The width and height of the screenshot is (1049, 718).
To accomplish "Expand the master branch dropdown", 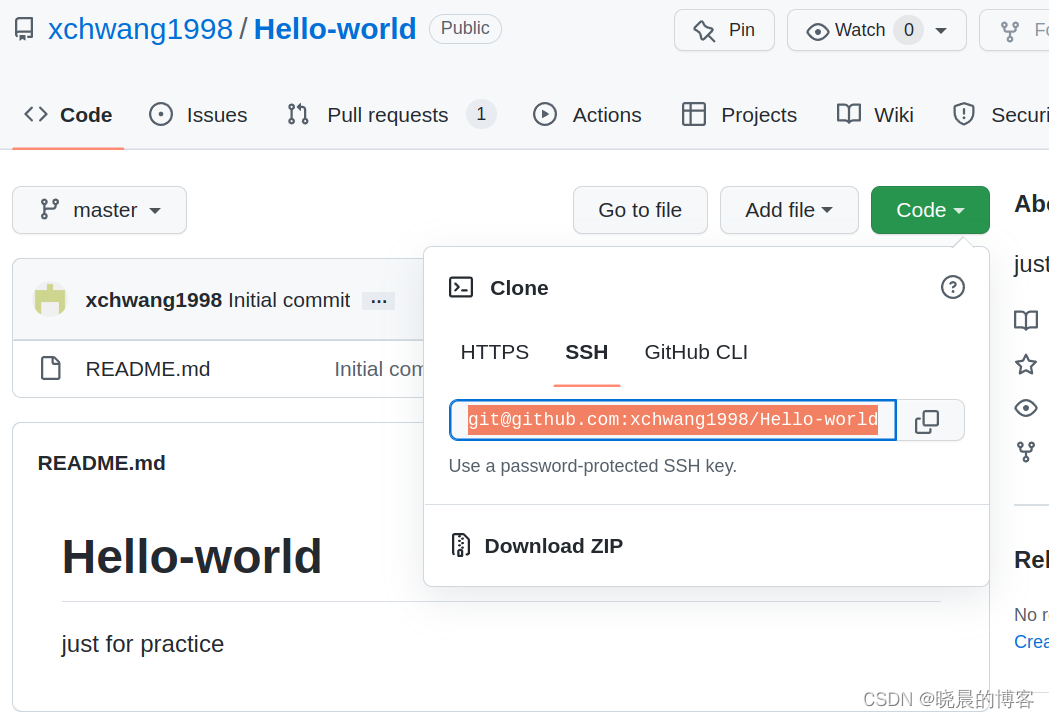I will coord(100,210).
